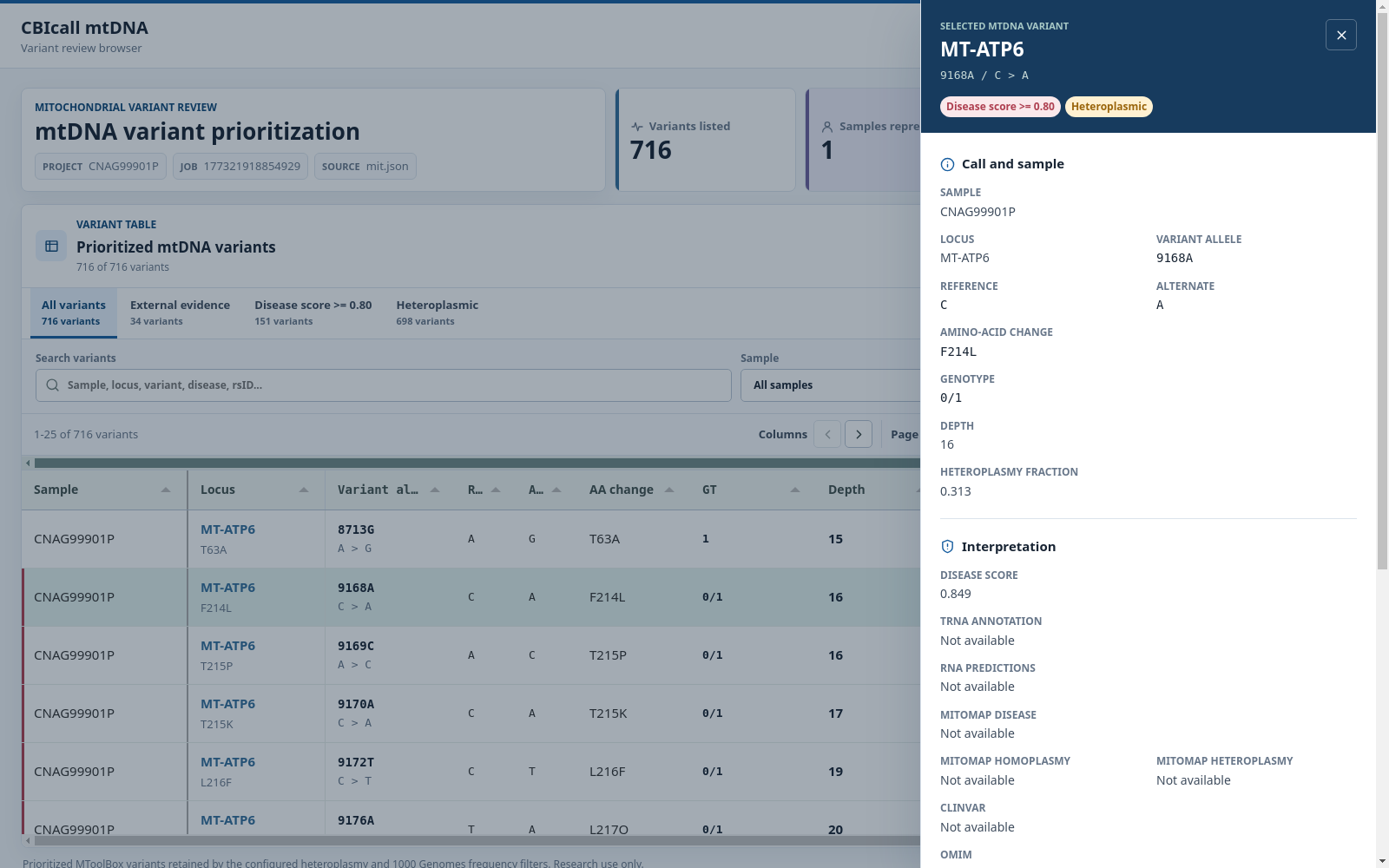Click up arrow of the page scrollbar
Image resolution: width=1389 pixels, height=868 pixels.
(x=1382, y=7)
